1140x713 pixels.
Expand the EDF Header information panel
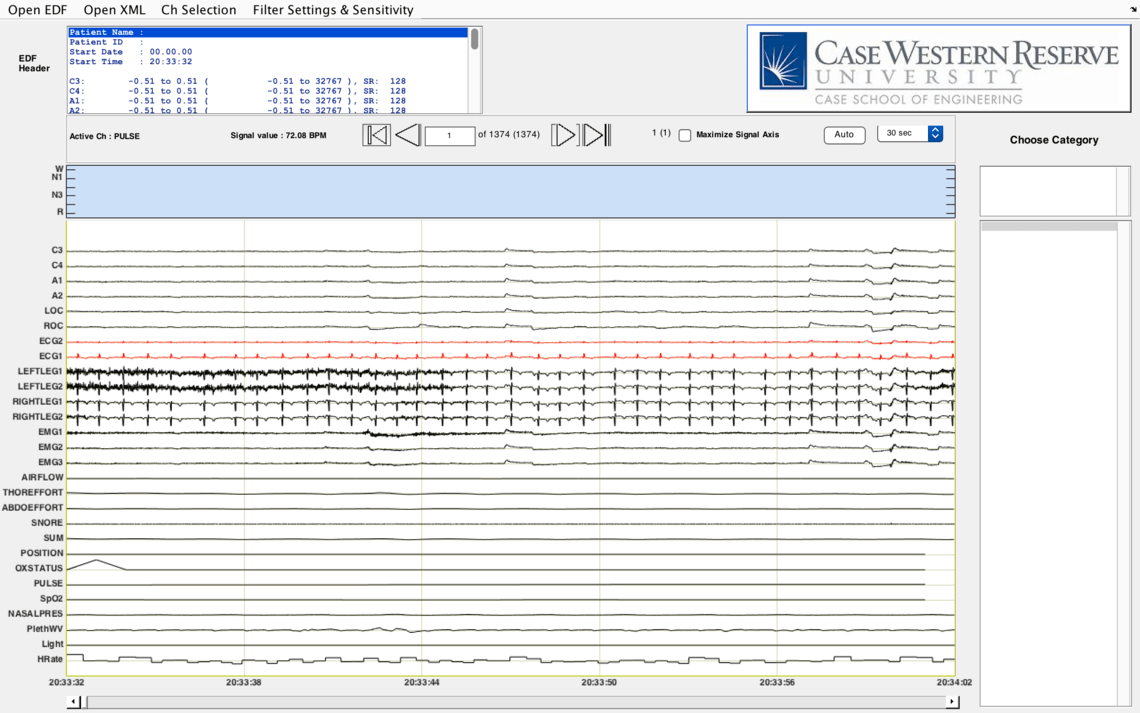point(270,69)
